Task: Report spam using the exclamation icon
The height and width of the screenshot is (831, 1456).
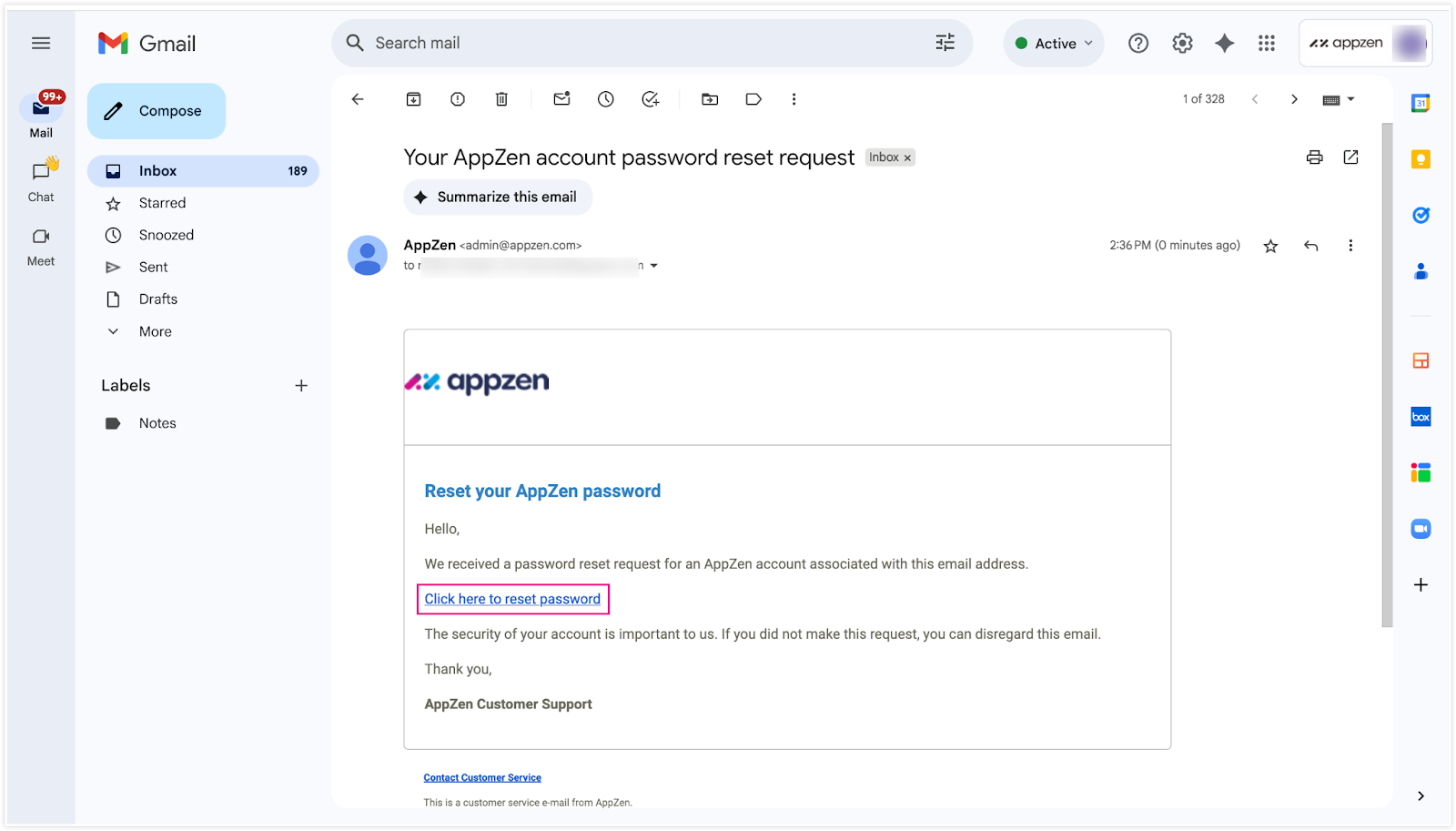Action: pos(458,99)
